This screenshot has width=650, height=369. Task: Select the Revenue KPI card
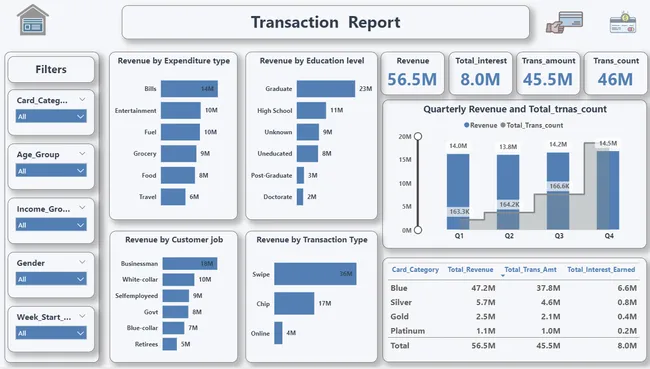[x=412, y=73]
